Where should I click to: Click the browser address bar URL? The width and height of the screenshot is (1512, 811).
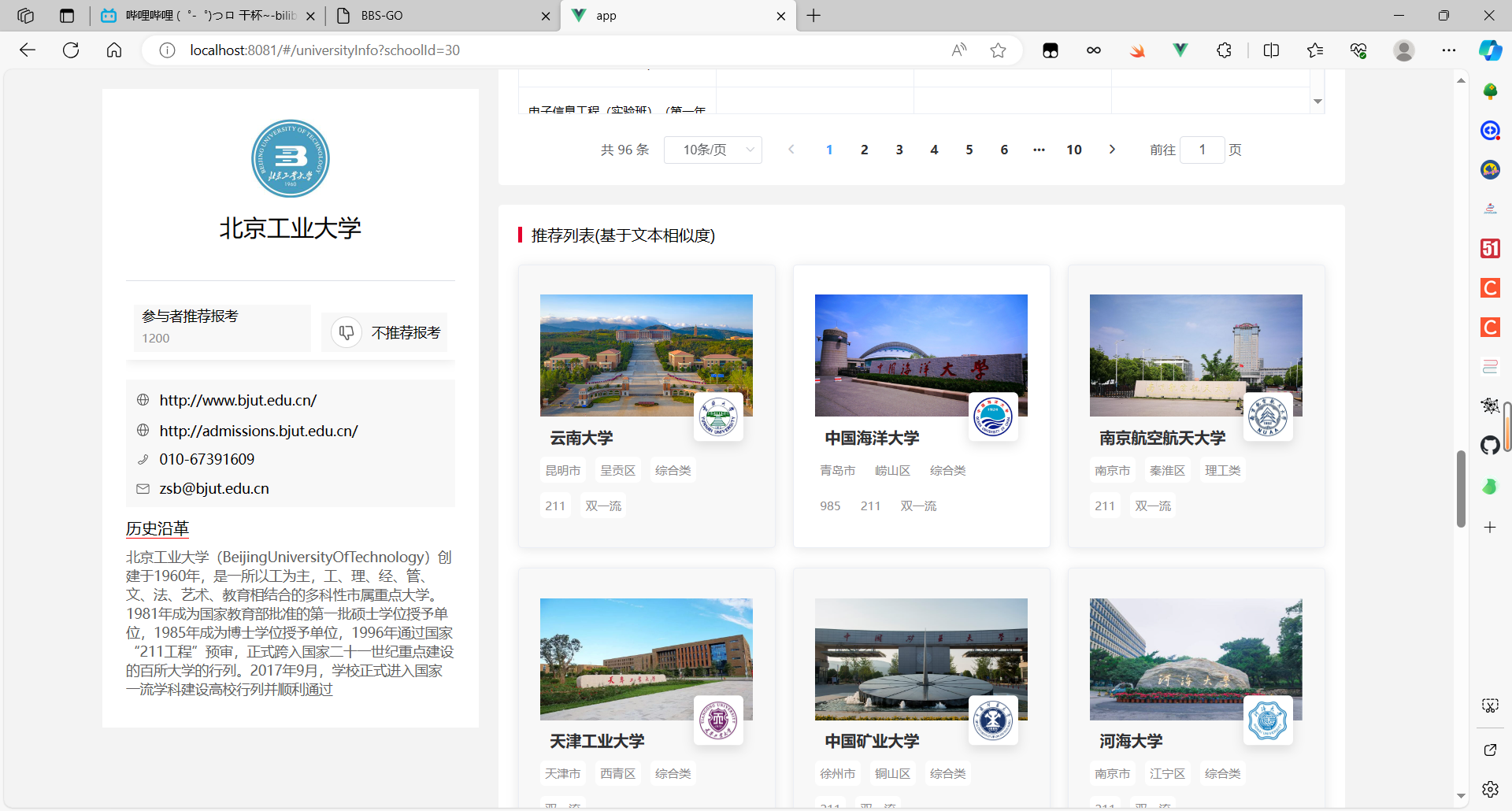(324, 50)
